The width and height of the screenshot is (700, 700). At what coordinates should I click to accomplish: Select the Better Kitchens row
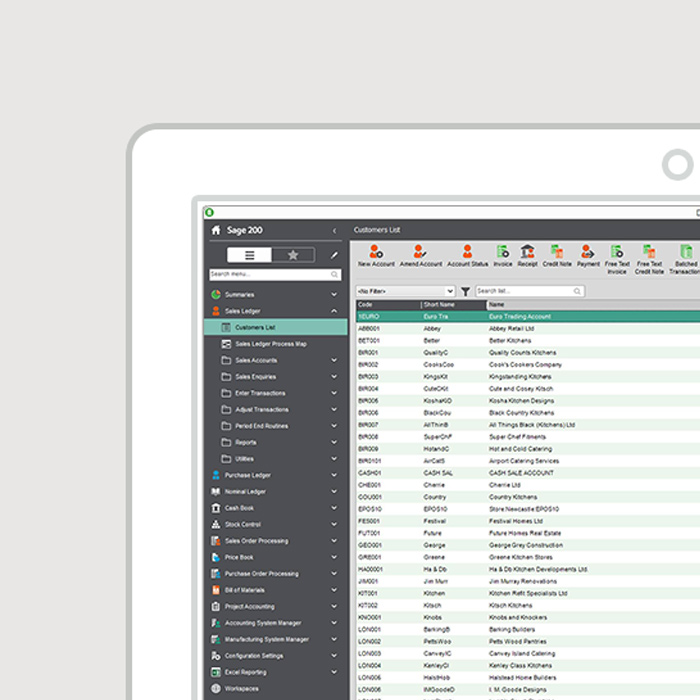pyautogui.click(x=528, y=341)
